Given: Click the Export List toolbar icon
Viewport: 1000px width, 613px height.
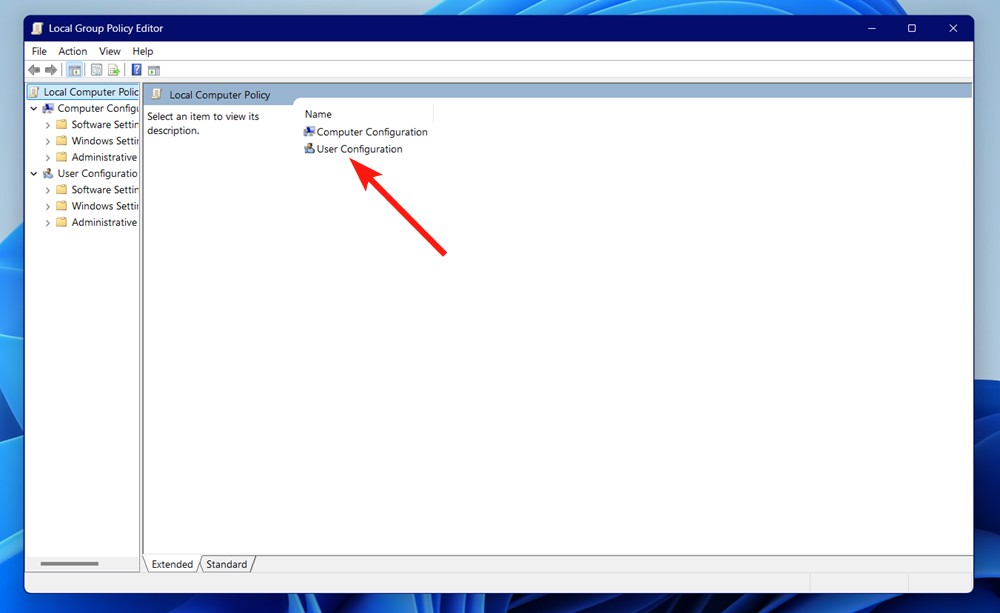Looking at the screenshot, I should tap(114, 70).
